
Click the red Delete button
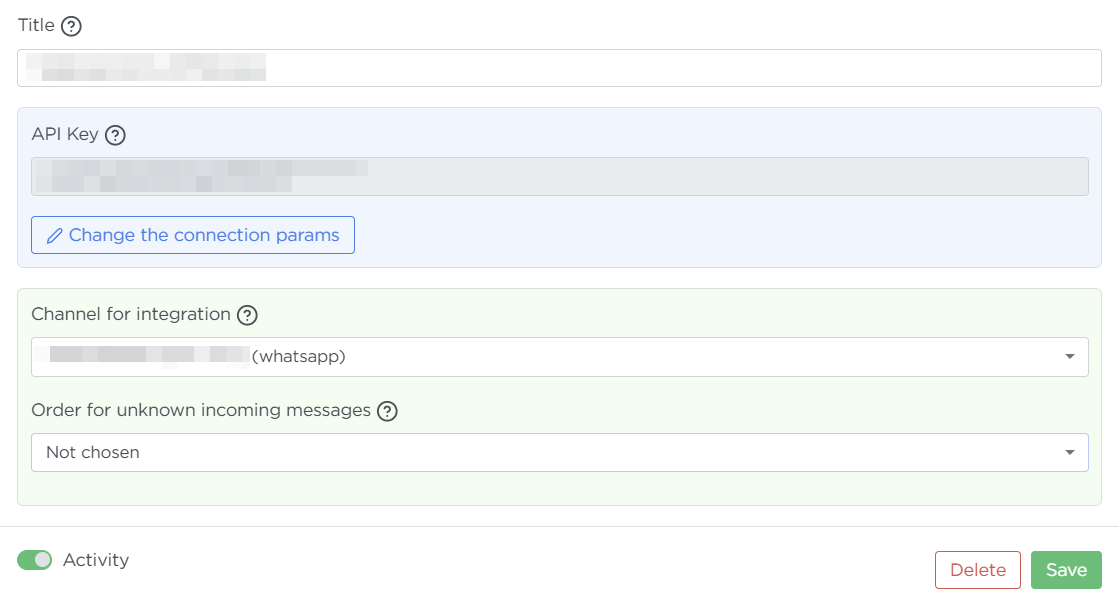tap(977, 570)
